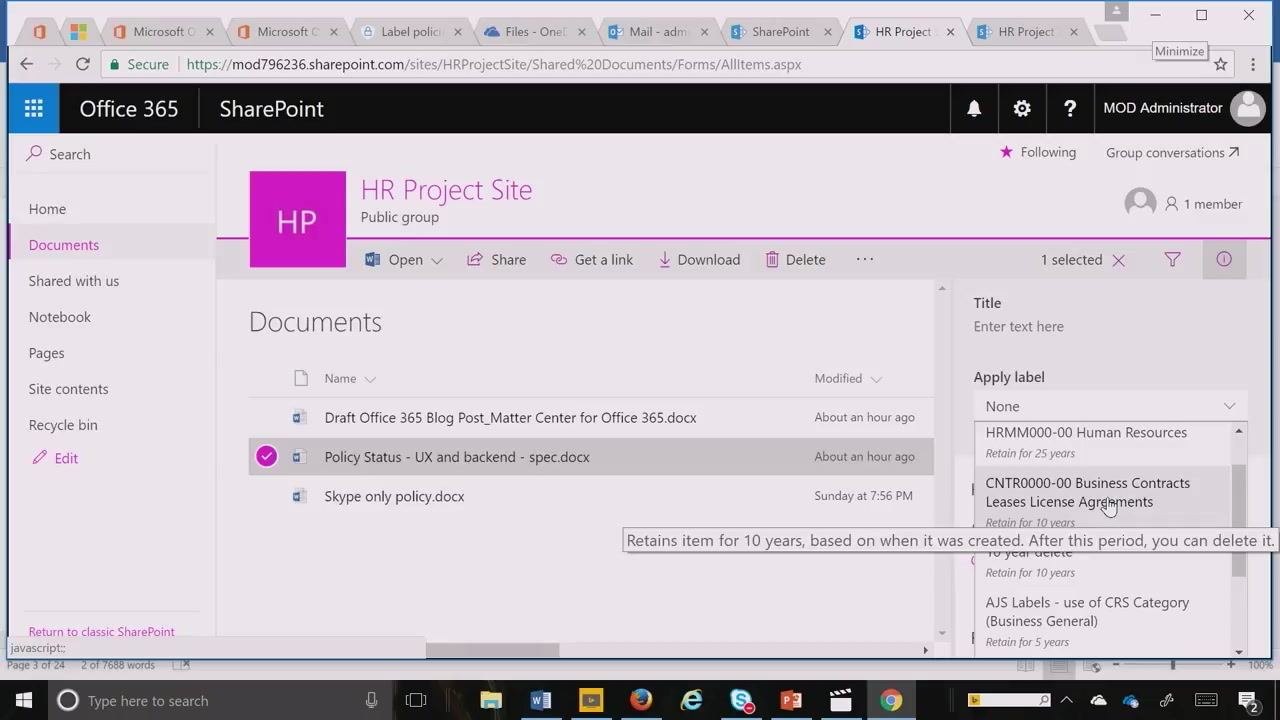The height and width of the screenshot is (720, 1280).
Task: Click the Word zoom slider in status bar
Action: coord(1173,665)
